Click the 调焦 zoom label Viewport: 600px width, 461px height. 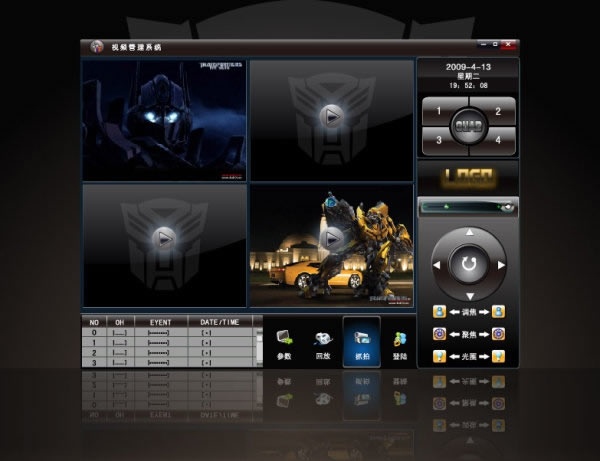(x=469, y=312)
